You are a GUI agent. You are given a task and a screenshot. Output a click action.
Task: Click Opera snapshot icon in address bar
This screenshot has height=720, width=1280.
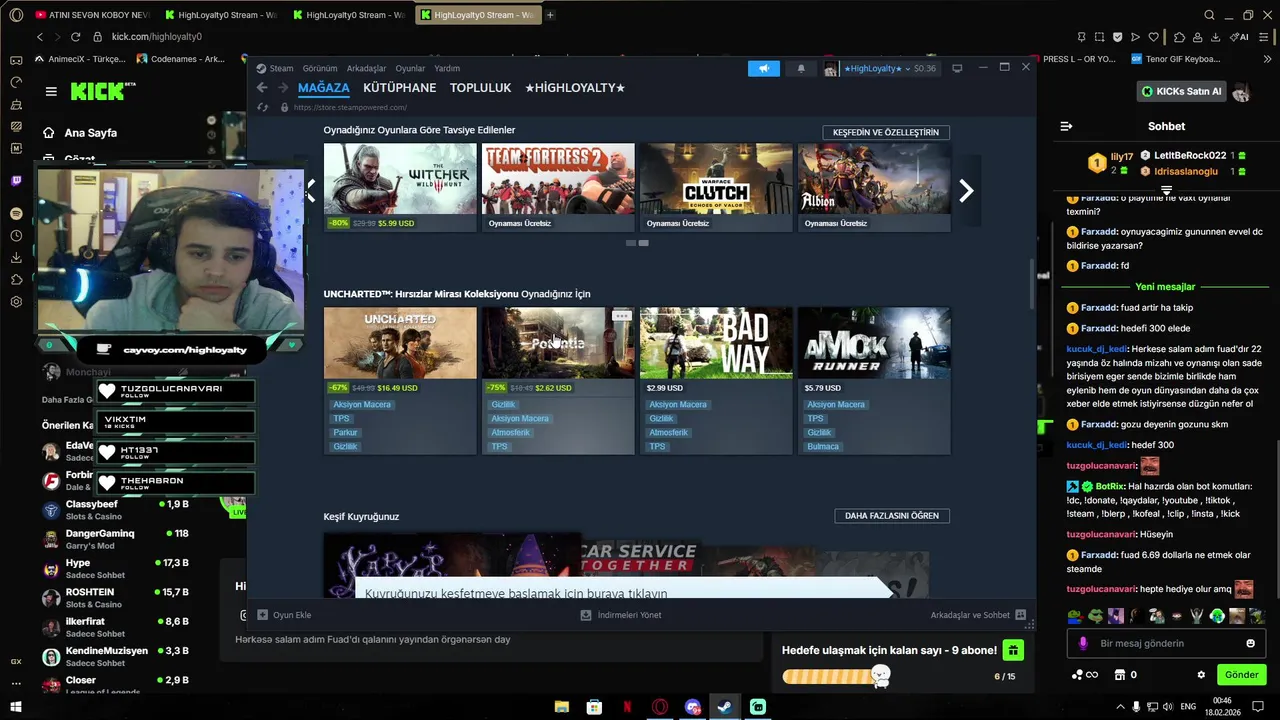click(x=1099, y=37)
